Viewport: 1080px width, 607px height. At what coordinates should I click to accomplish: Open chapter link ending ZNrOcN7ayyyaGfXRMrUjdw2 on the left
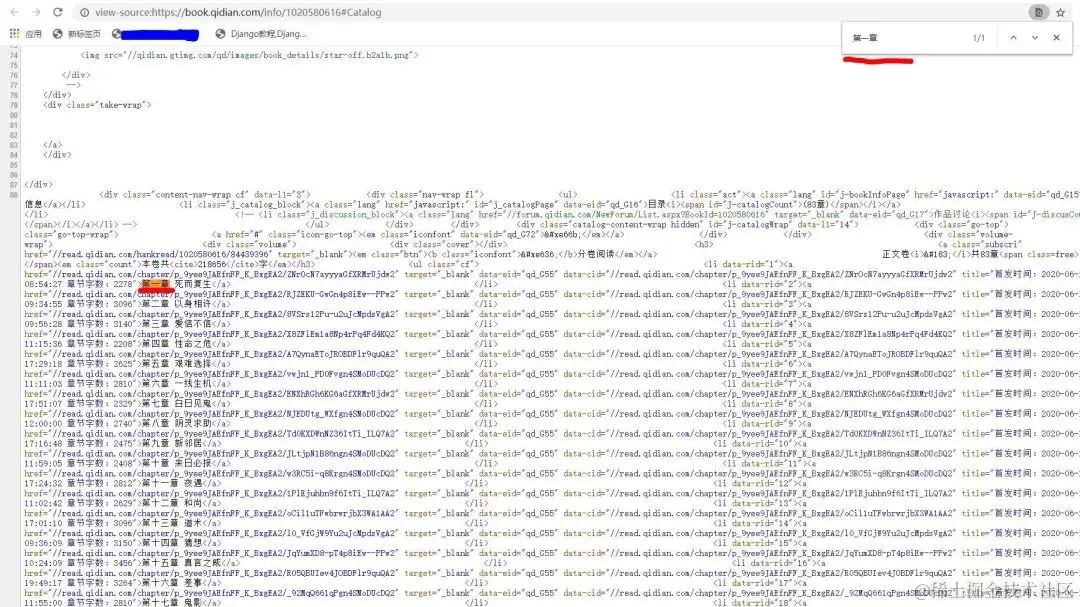224,274
